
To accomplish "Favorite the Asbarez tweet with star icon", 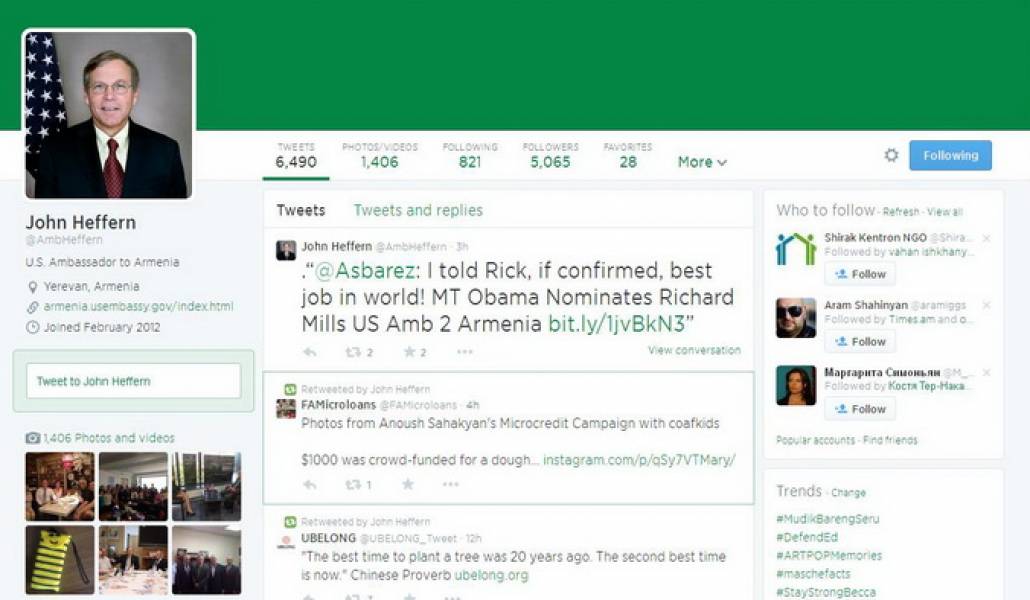I will coord(413,352).
